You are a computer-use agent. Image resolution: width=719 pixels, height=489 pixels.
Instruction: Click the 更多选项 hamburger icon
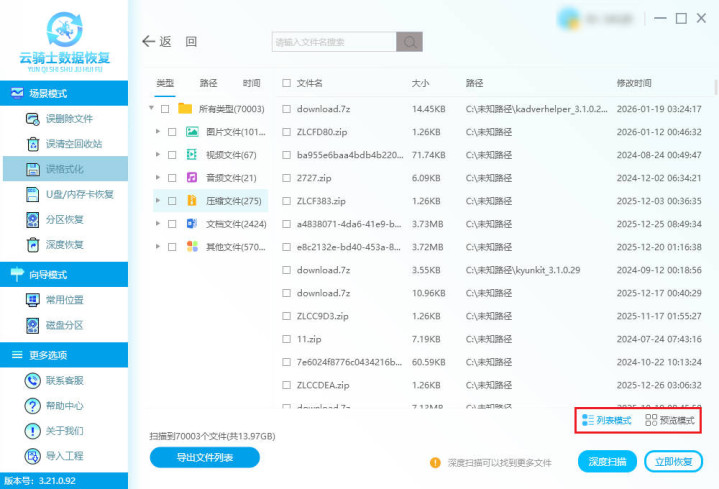pyautogui.click(x=17, y=355)
